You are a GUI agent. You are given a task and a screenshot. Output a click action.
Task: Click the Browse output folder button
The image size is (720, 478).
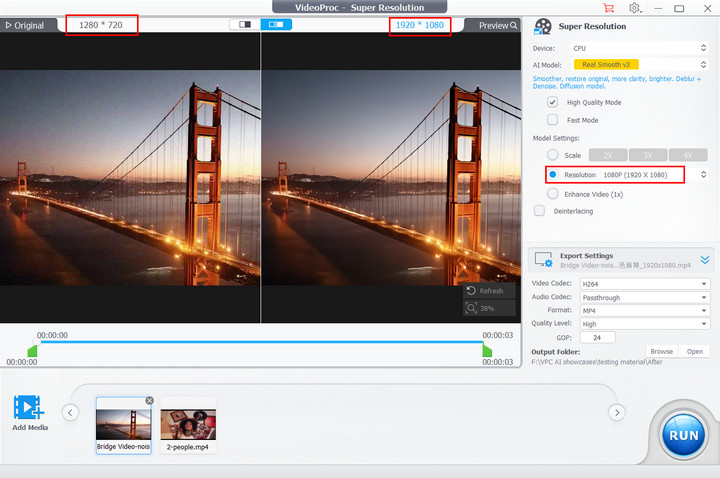pyautogui.click(x=661, y=351)
